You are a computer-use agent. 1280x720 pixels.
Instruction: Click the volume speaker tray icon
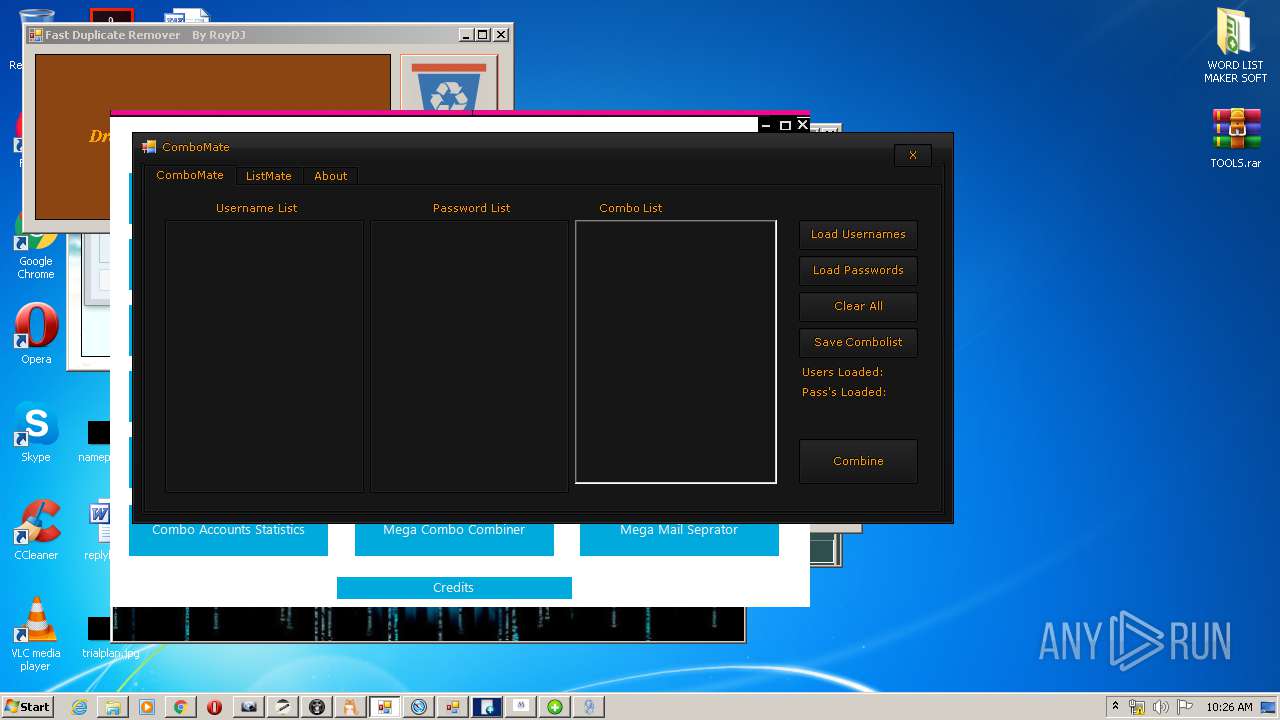[x=1161, y=707]
